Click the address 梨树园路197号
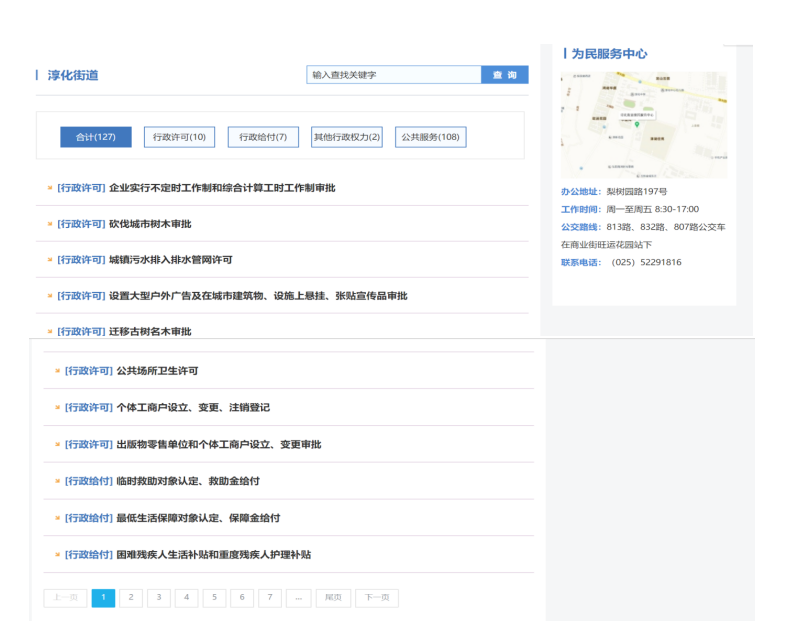Screen dimensions: 792x621 636,192
